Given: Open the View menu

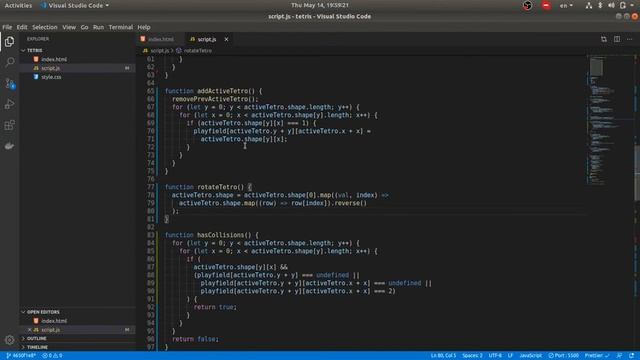Looking at the screenshot, I should (x=69, y=27).
